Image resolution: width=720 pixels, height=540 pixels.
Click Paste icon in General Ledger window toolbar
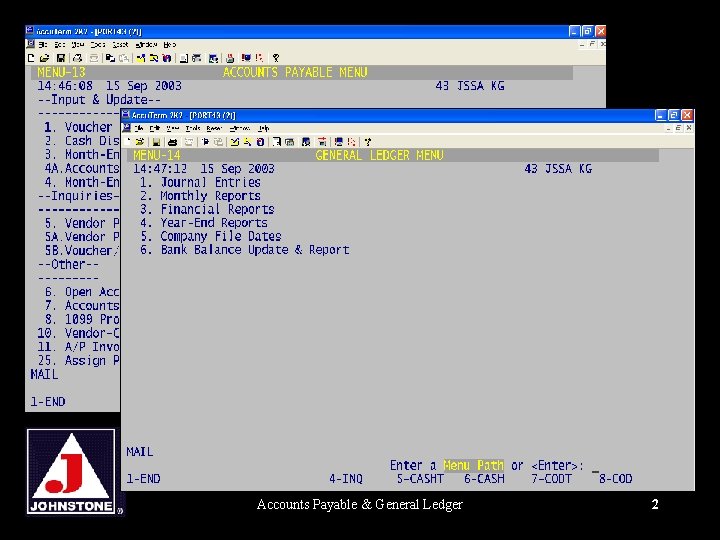click(x=219, y=142)
